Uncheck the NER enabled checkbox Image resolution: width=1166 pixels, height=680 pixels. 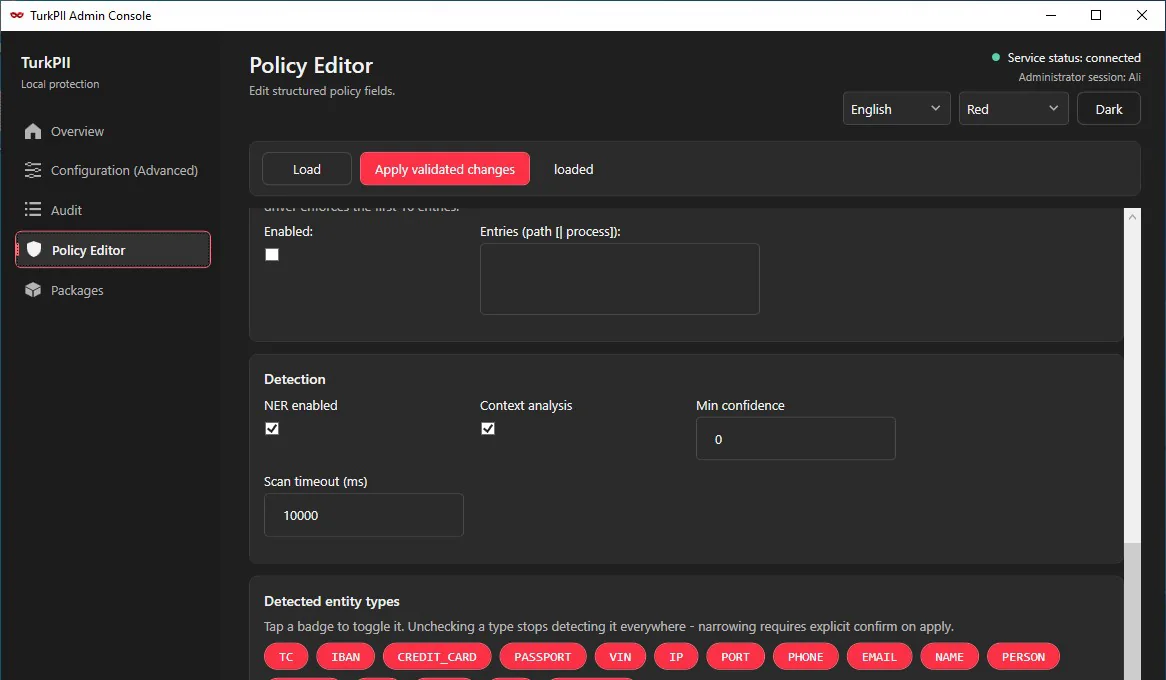pos(272,429)
